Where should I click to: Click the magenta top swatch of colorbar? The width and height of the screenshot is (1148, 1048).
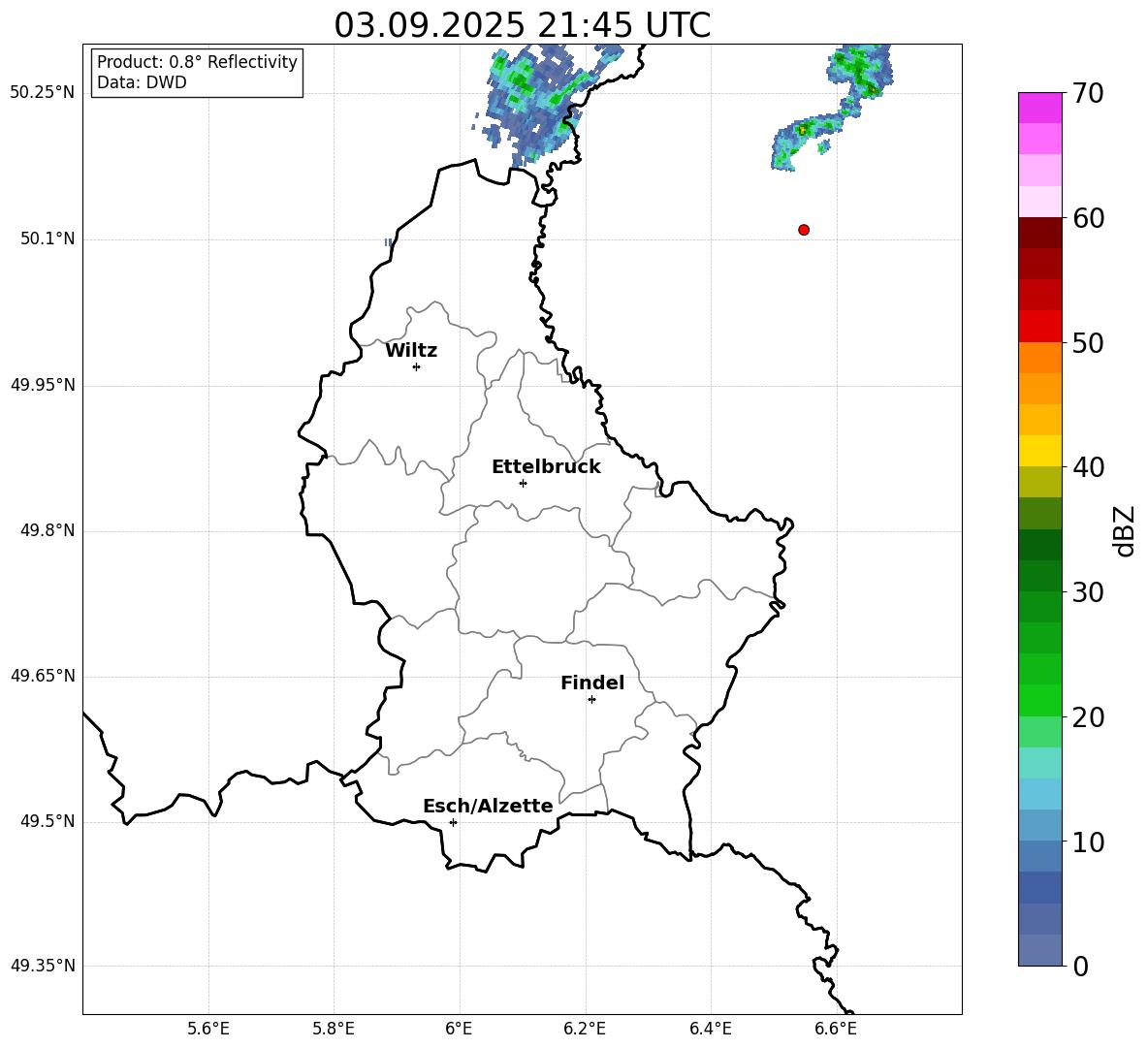(1039, 108)
